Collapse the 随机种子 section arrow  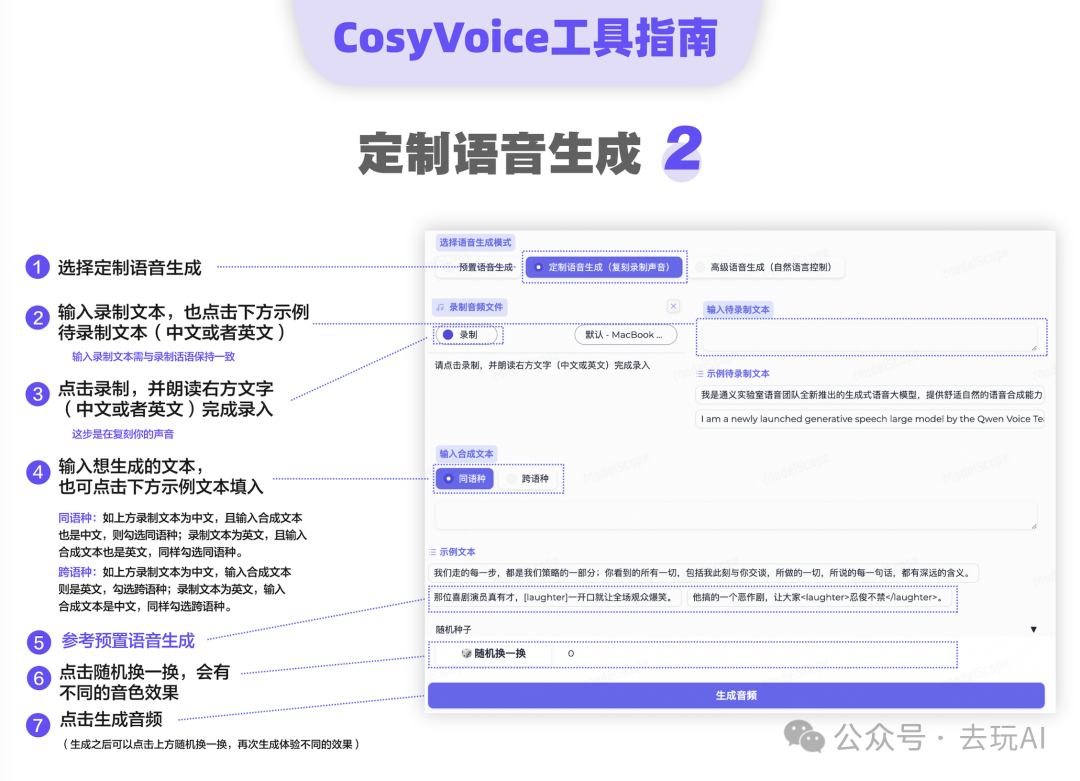[x=1033, y=629]
